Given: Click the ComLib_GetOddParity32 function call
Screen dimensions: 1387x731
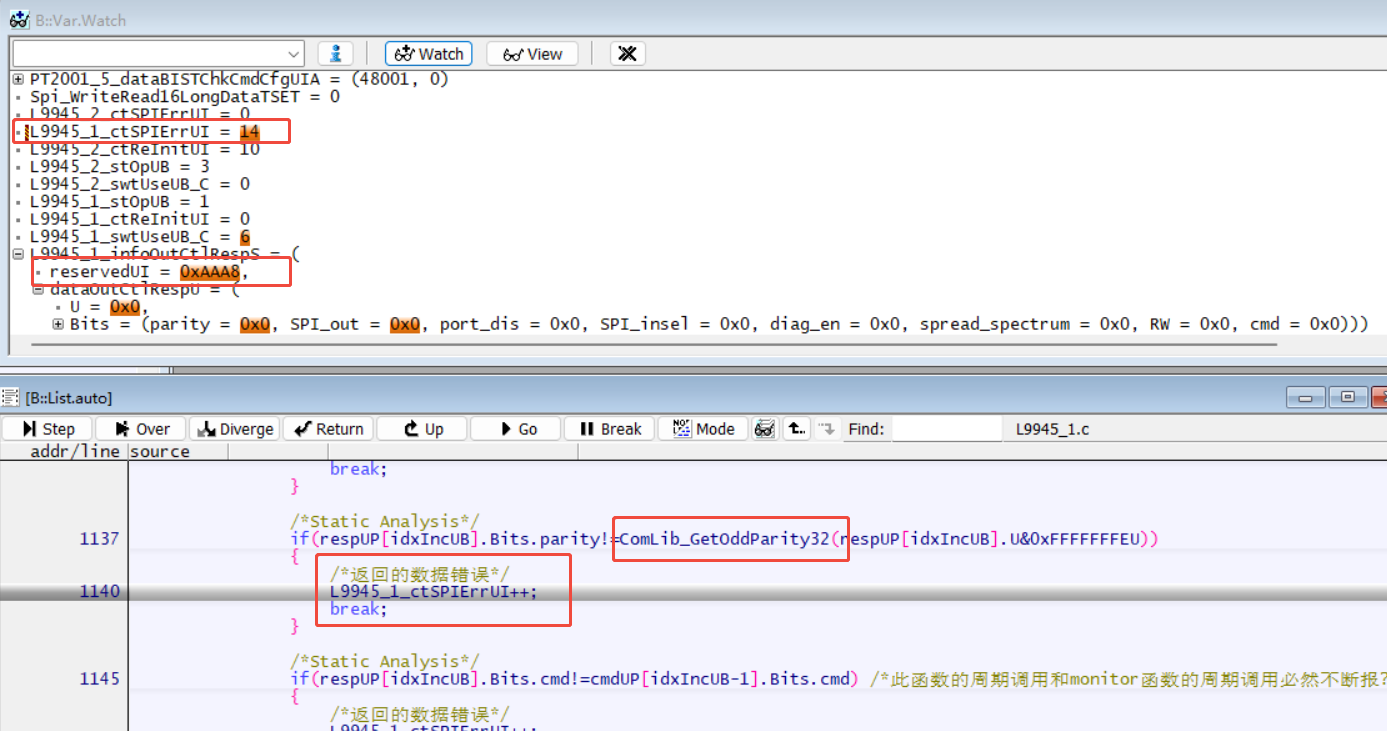Looking at the screenshot, I should pos(724,539).
